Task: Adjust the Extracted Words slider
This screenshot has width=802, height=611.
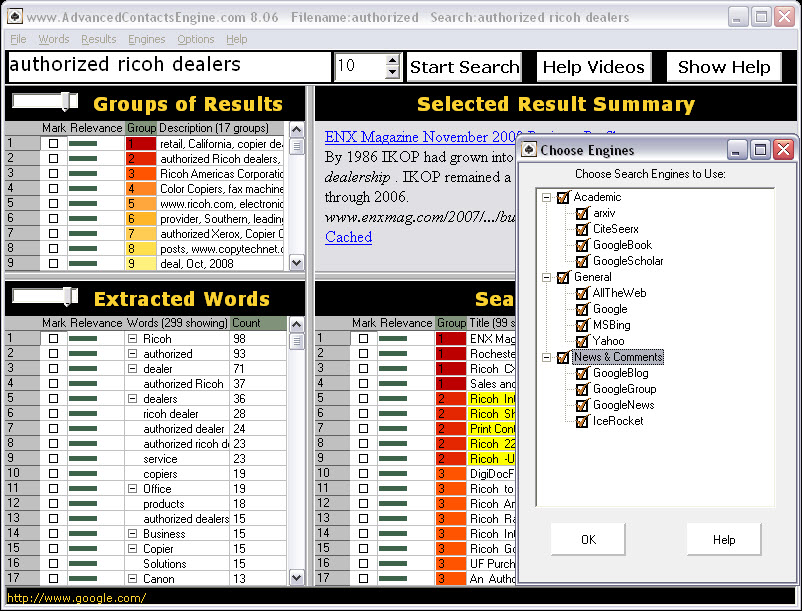Action: point(68,297)
